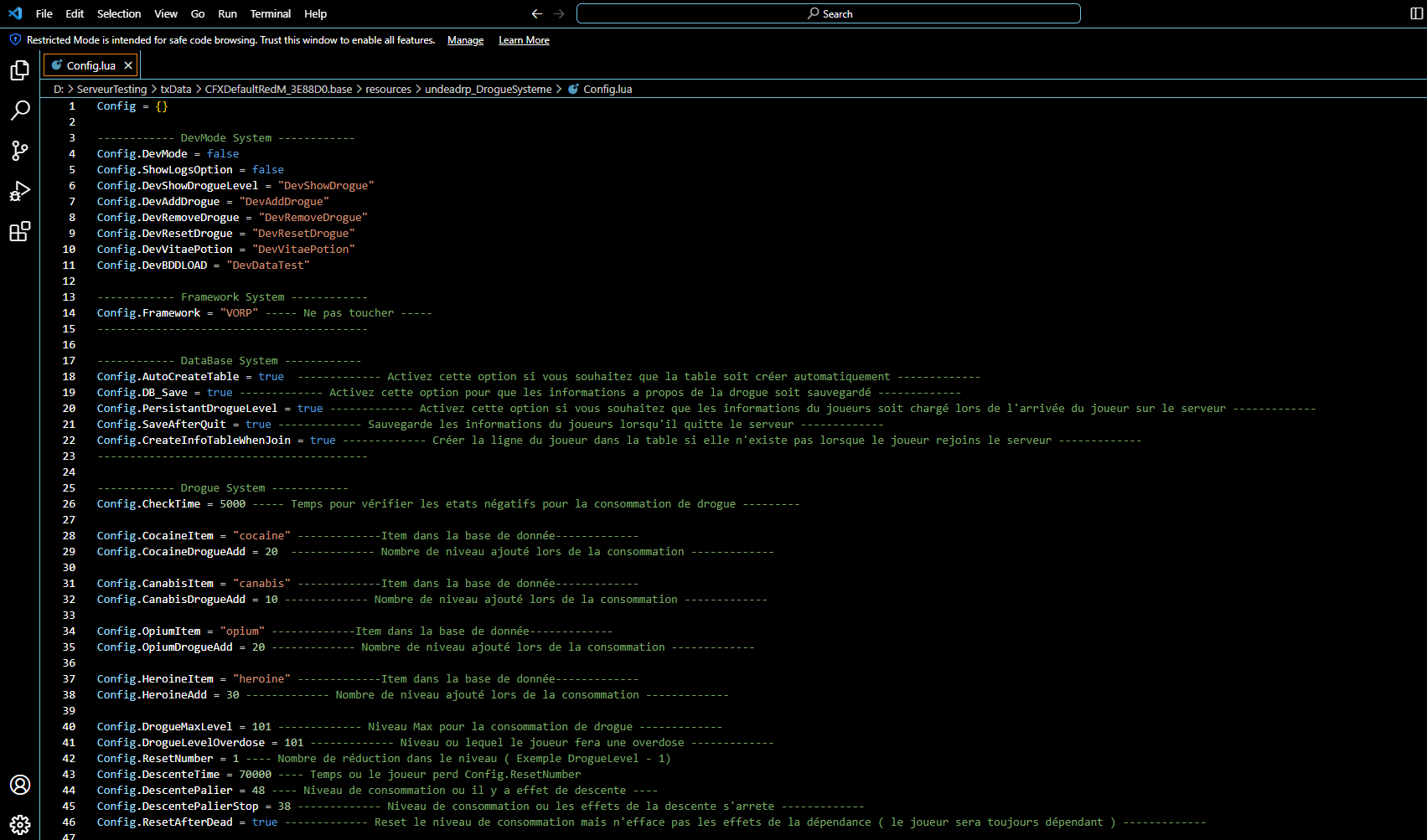This screenshot has width=1427, height=840.
Task: Open the Search view in the activity bar
Action: click(20, 110)
